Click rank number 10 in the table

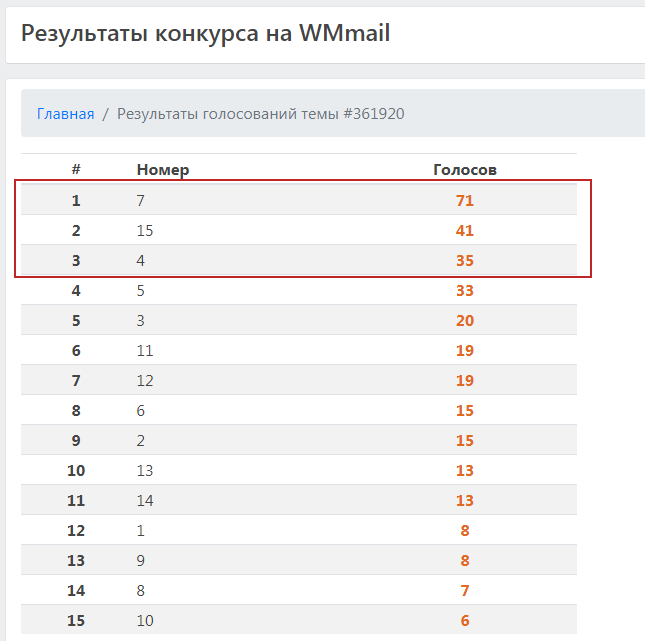point(76,471)
